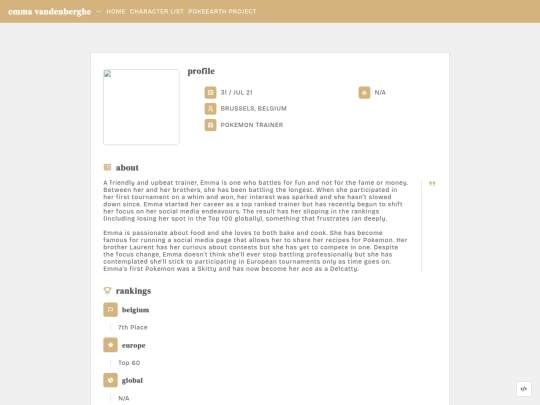540x405 pixels.
Task: Click the star icon beside europe
Action: point(111,345)
